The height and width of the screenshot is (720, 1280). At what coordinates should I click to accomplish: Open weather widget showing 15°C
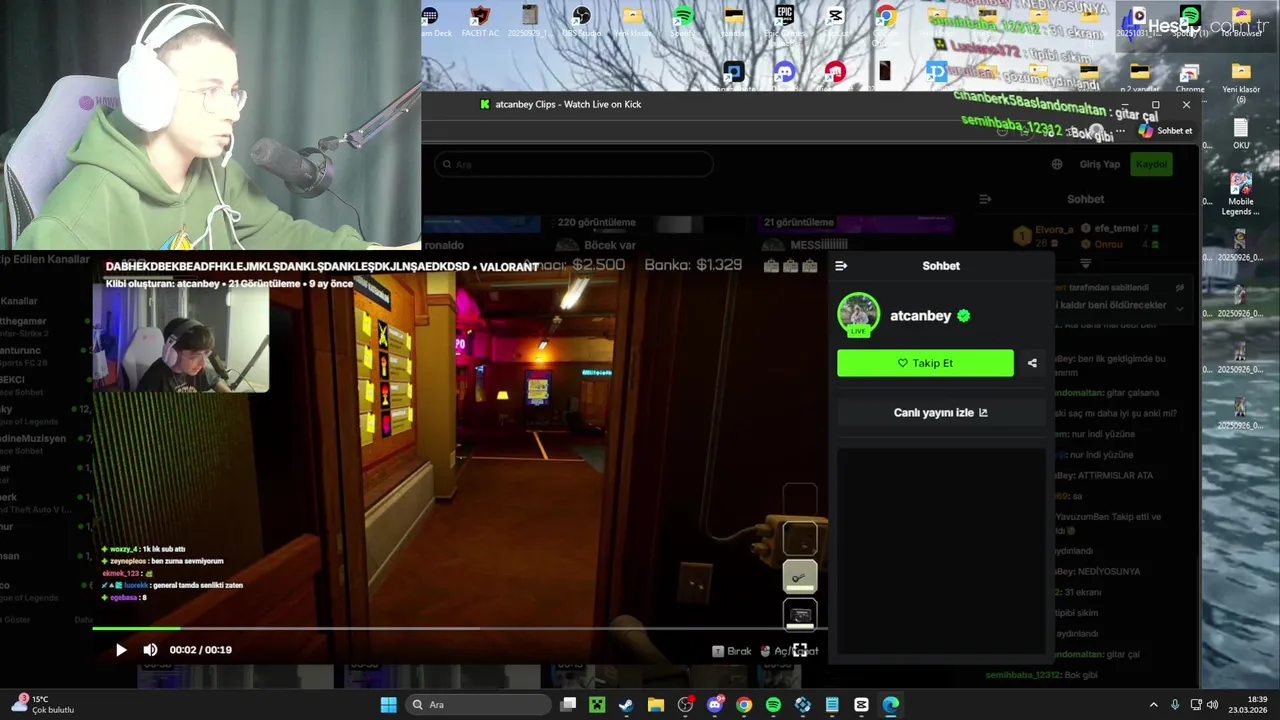[x=43, y=705]
